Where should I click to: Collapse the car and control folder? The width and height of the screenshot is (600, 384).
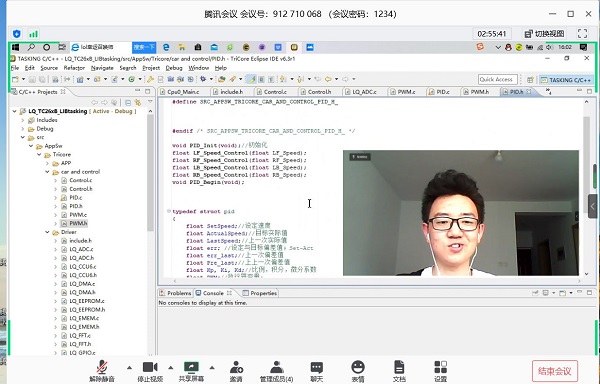(x=47, y=172)
